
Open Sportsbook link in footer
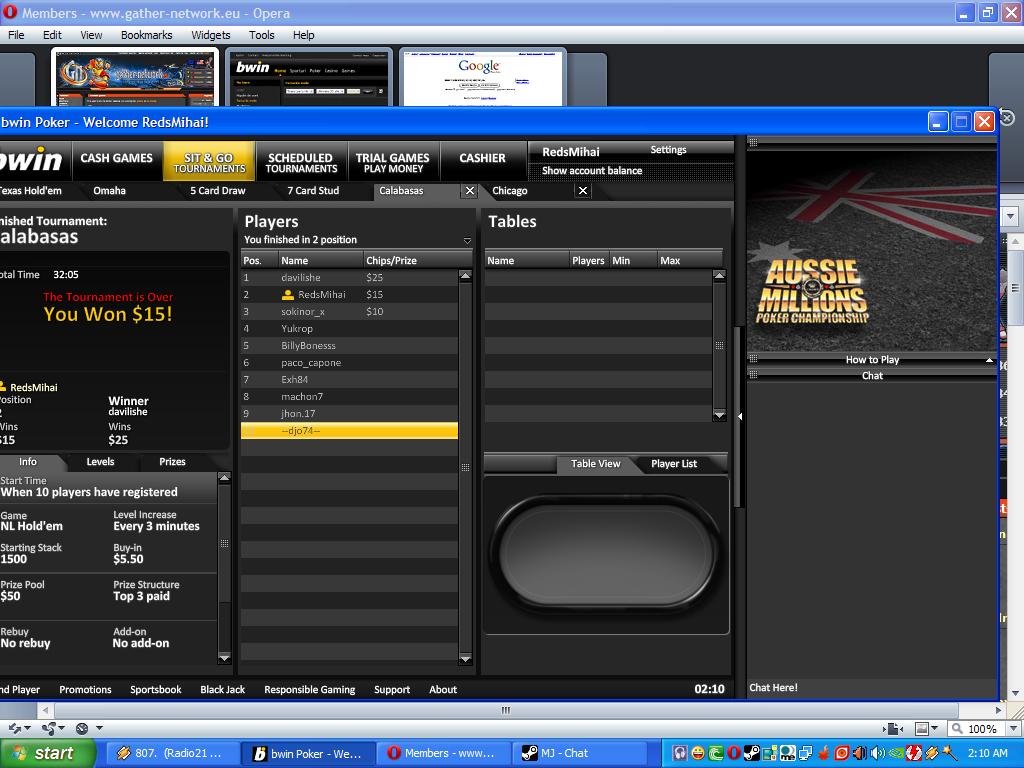click(155, 690)
